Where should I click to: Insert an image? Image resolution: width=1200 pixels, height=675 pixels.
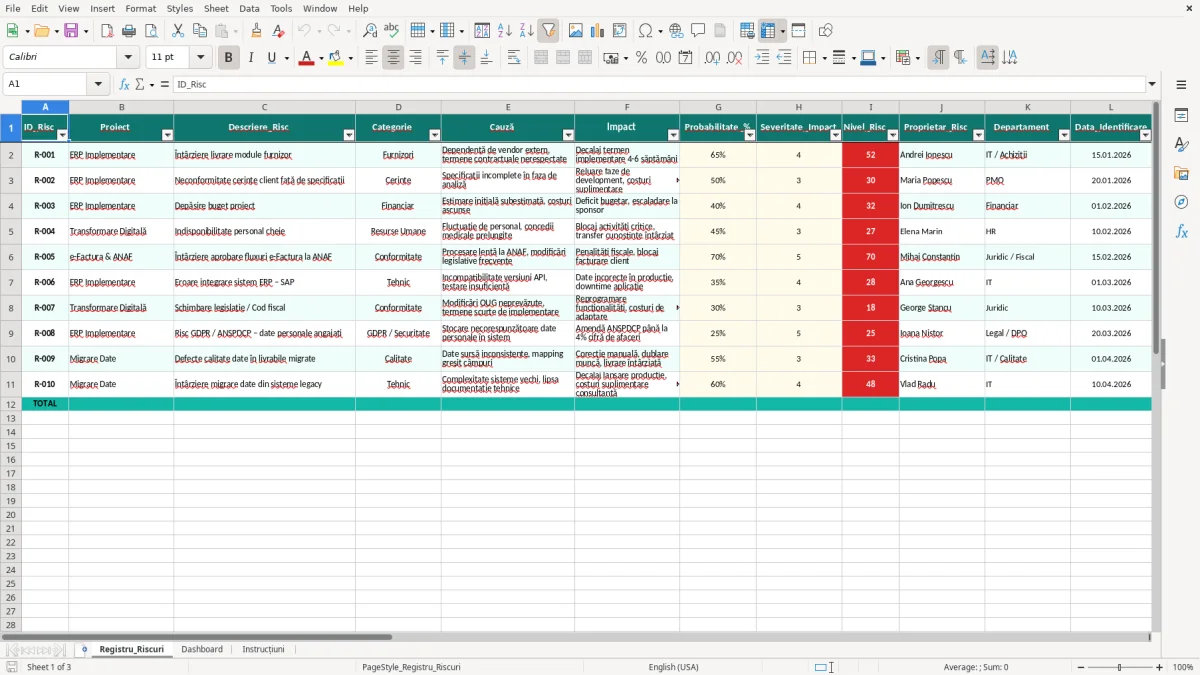pyautogui.click(x=576, y=31)
